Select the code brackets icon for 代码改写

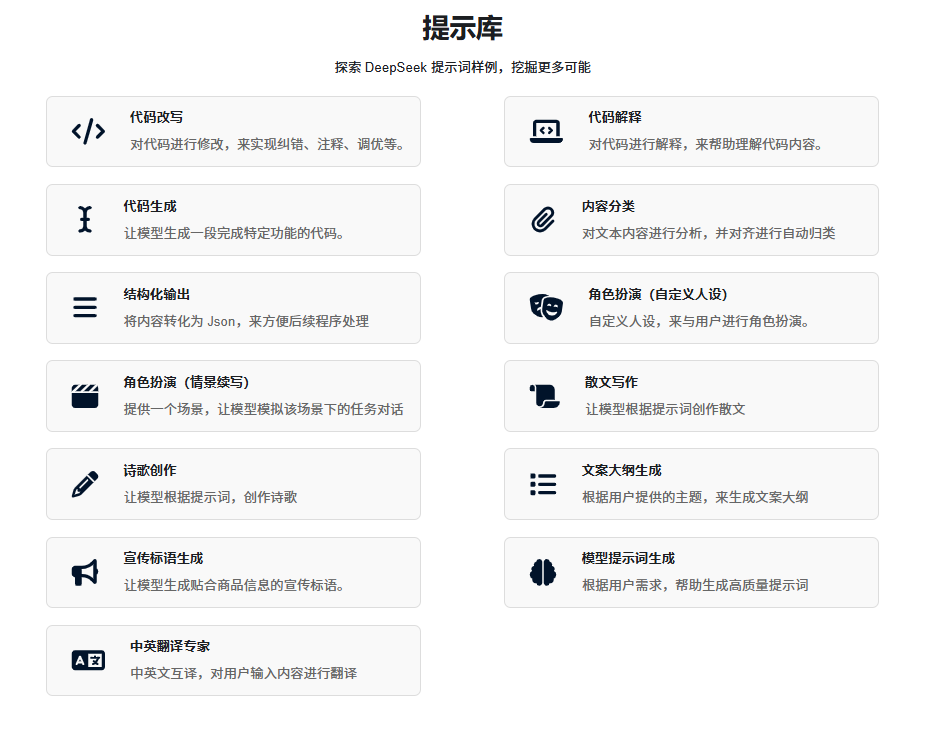pyautogui.click(x=88, y=131)
